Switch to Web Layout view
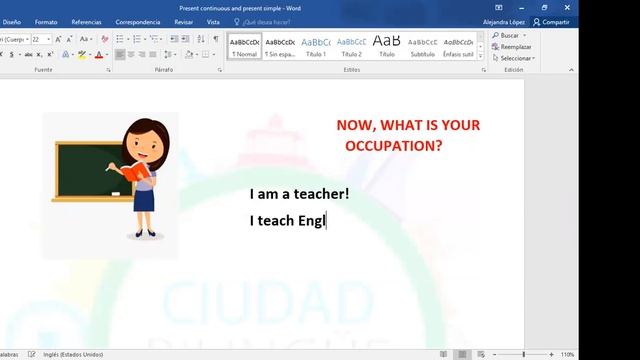640x360 pixels. pos(481,354)
